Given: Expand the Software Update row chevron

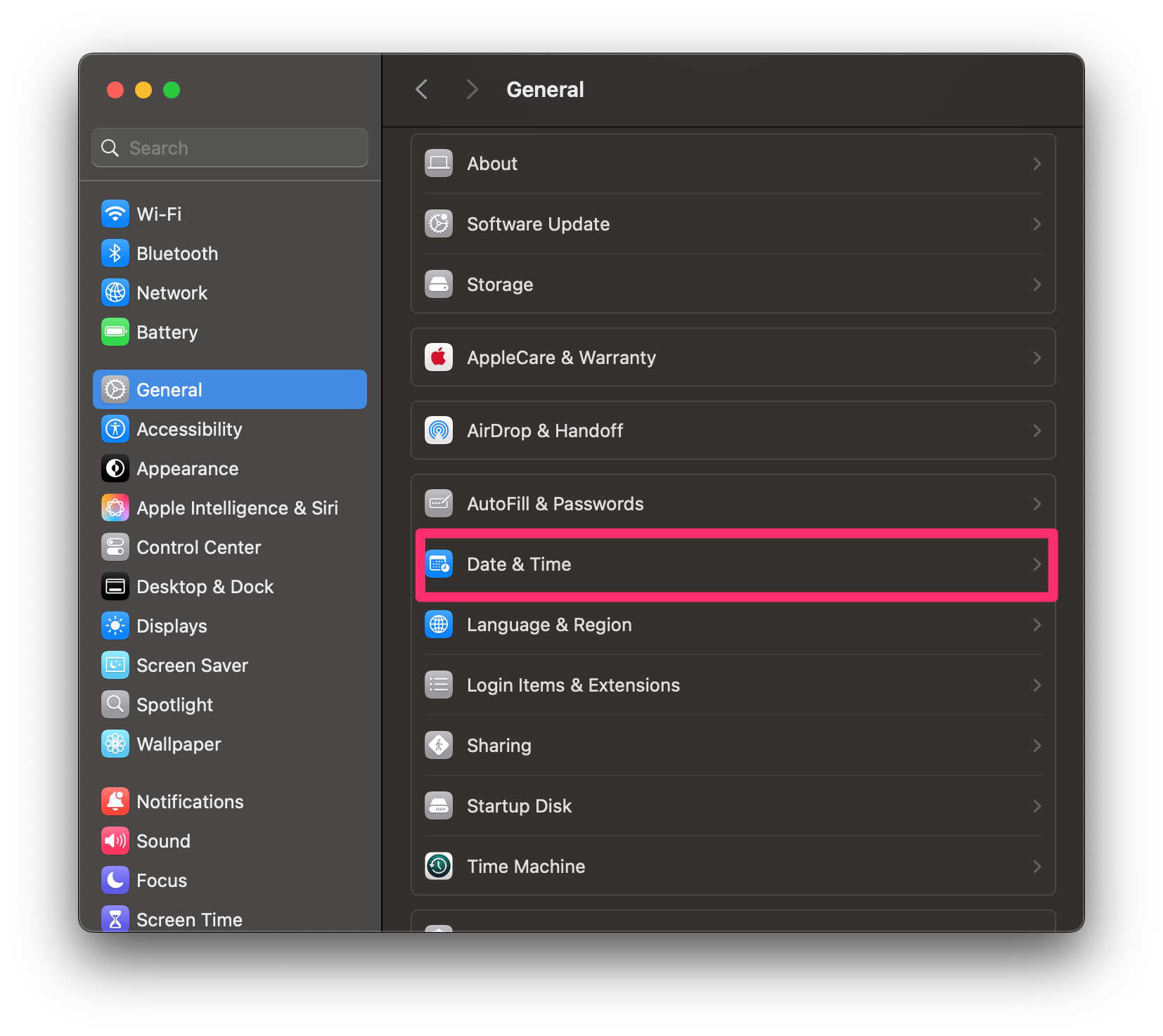Looking at the screenshot, I should tap(1037, 224).
